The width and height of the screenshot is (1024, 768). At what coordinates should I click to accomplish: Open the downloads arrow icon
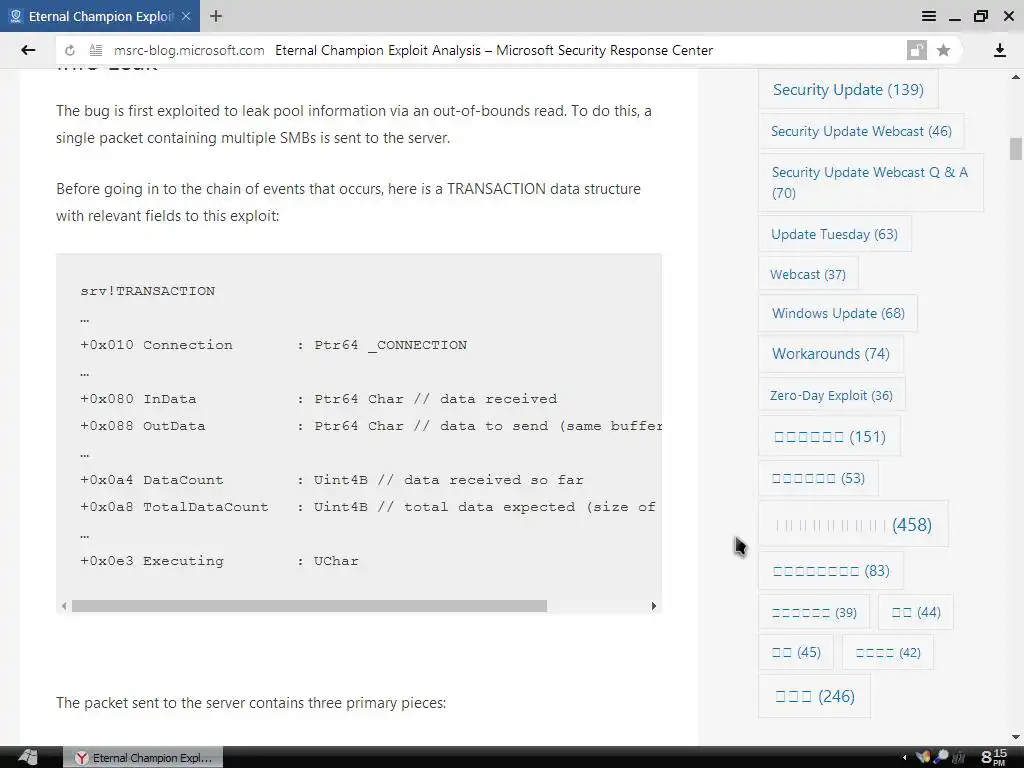pos(999,50)
